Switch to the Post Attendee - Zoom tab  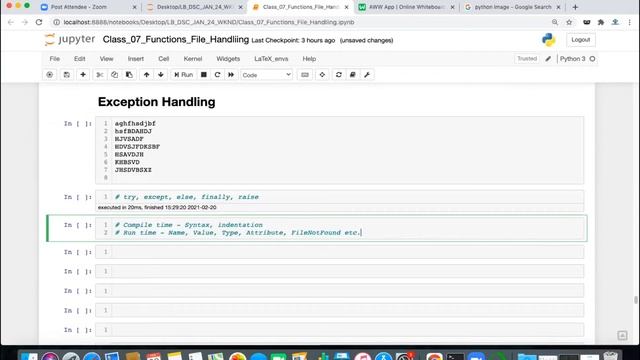point(79,7)
